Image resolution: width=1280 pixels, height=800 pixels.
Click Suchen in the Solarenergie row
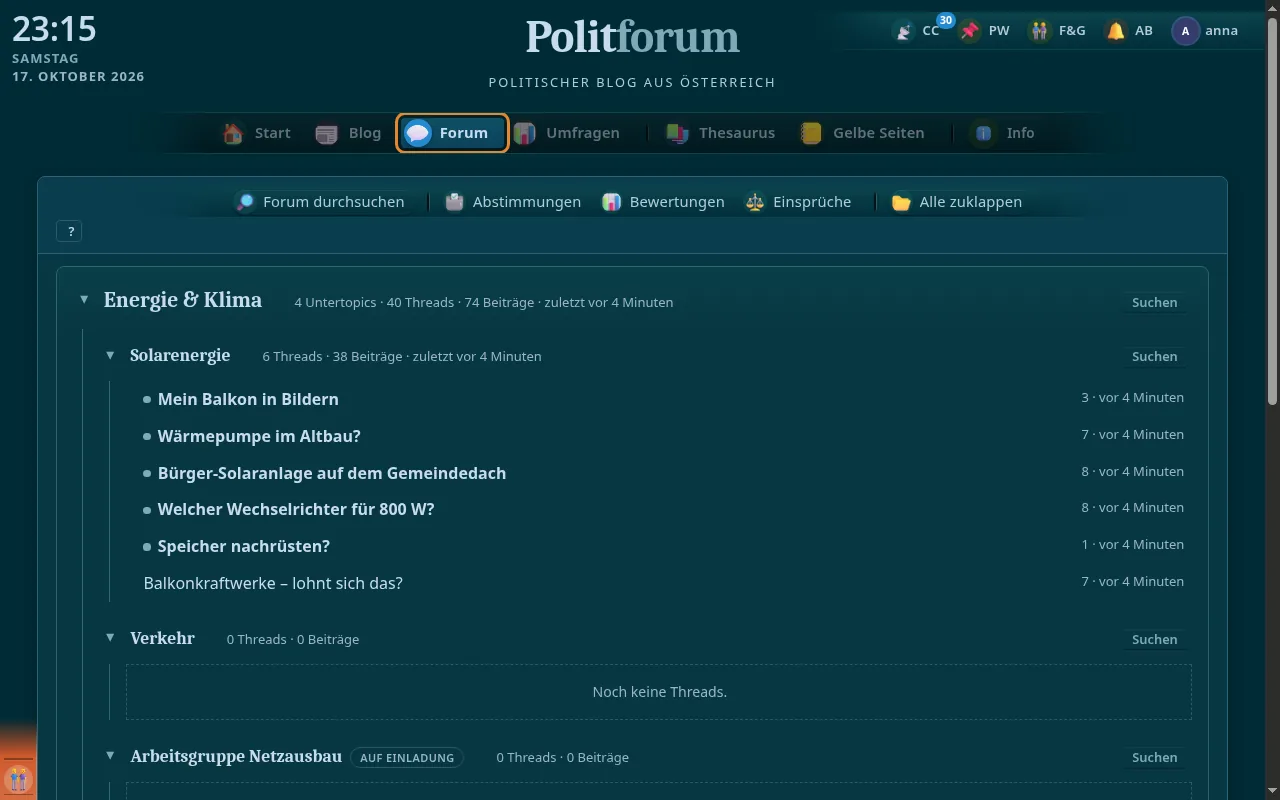pyautogui.click(x=1154, y=356)
